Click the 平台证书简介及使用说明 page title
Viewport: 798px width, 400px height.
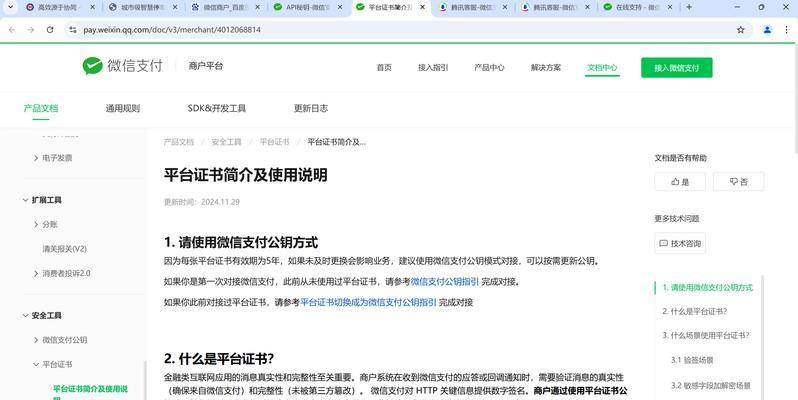pyautogui.click(x=245, y=175)
